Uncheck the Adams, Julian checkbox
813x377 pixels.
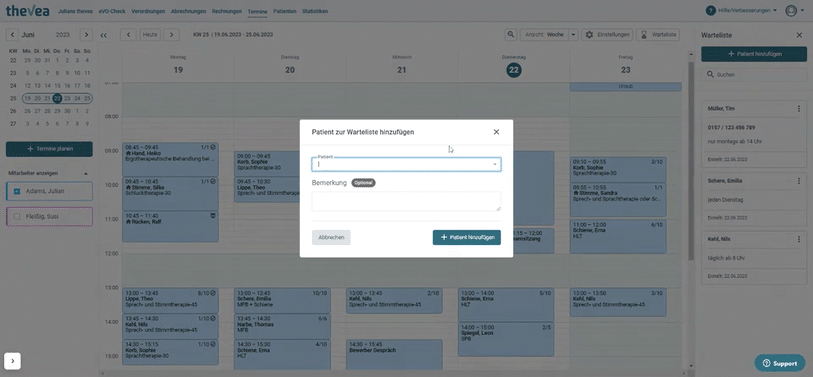17,191
